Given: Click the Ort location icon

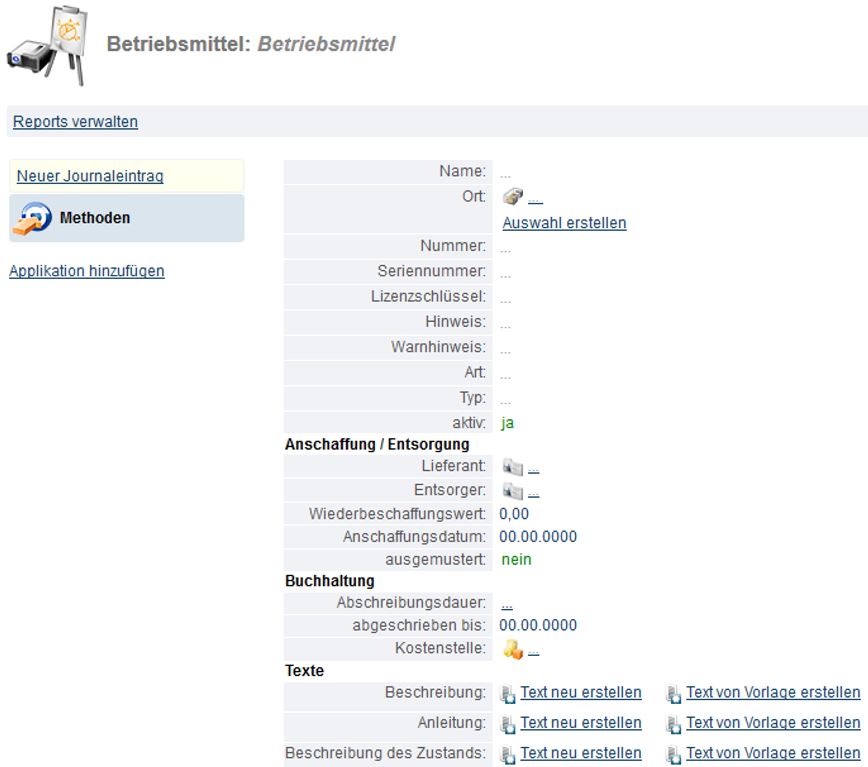Looking at the screenshot, I should pyautogui.click(x=512, y=197).
